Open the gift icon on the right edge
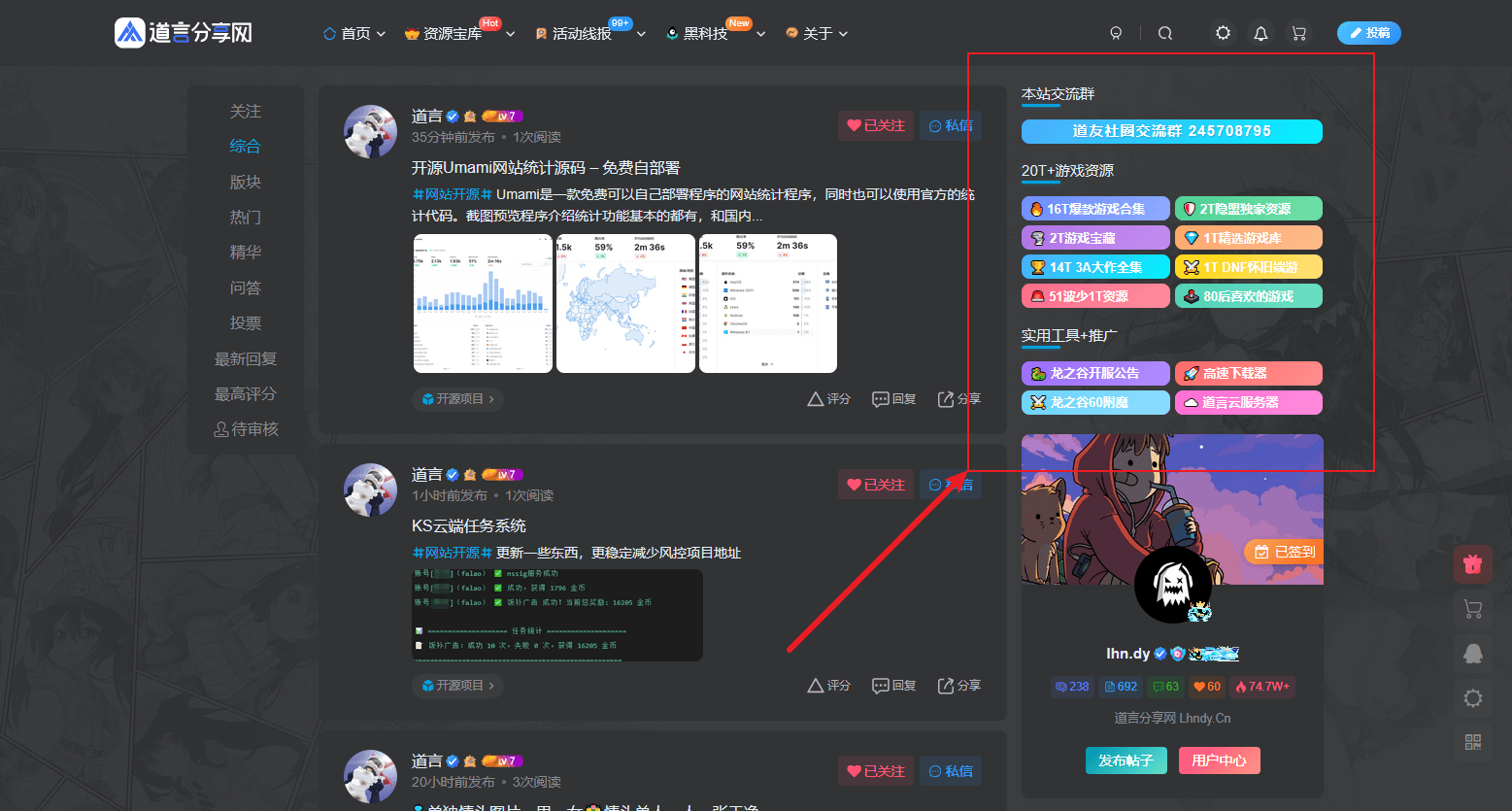The width and height of the screenshot is (1512, 811). (x=1472, y=564)
